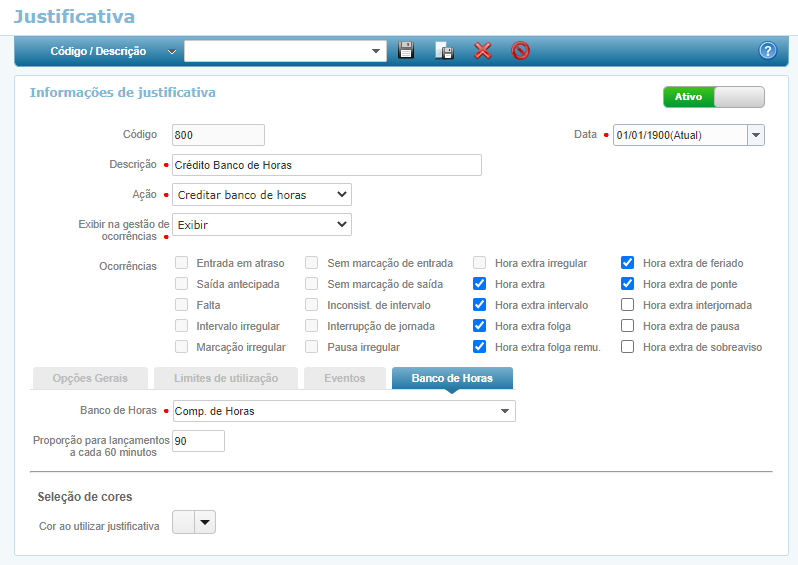
Task: Click the Descrição text field
Action: tap(326, 165)
